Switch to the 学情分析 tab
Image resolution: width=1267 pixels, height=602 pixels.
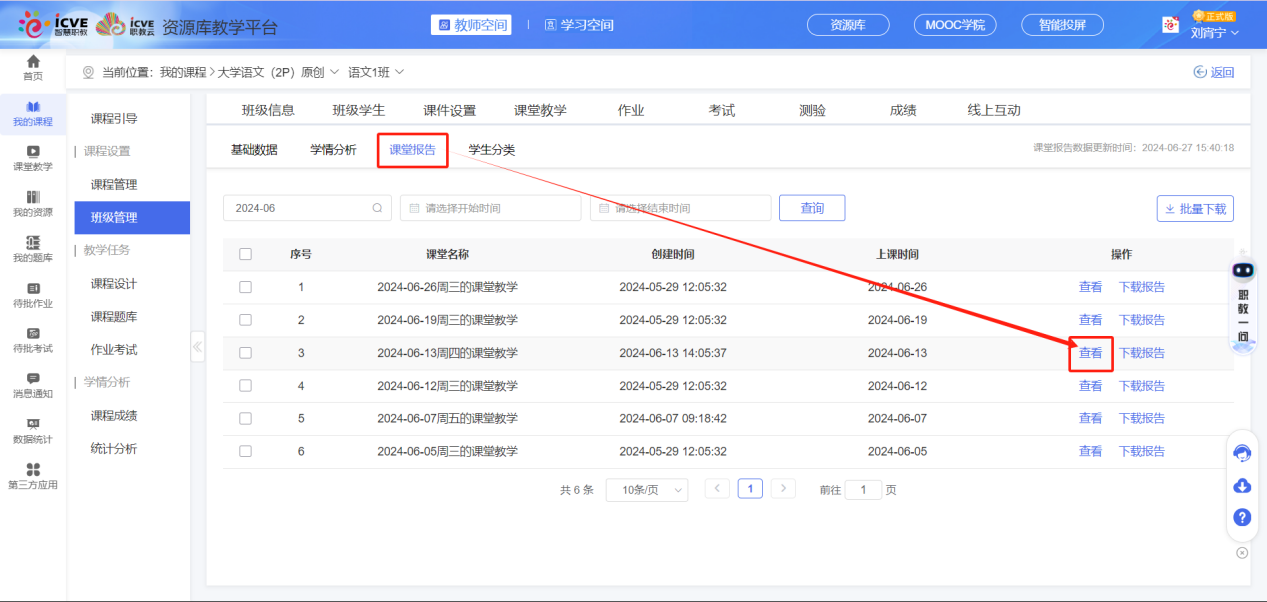333,150
